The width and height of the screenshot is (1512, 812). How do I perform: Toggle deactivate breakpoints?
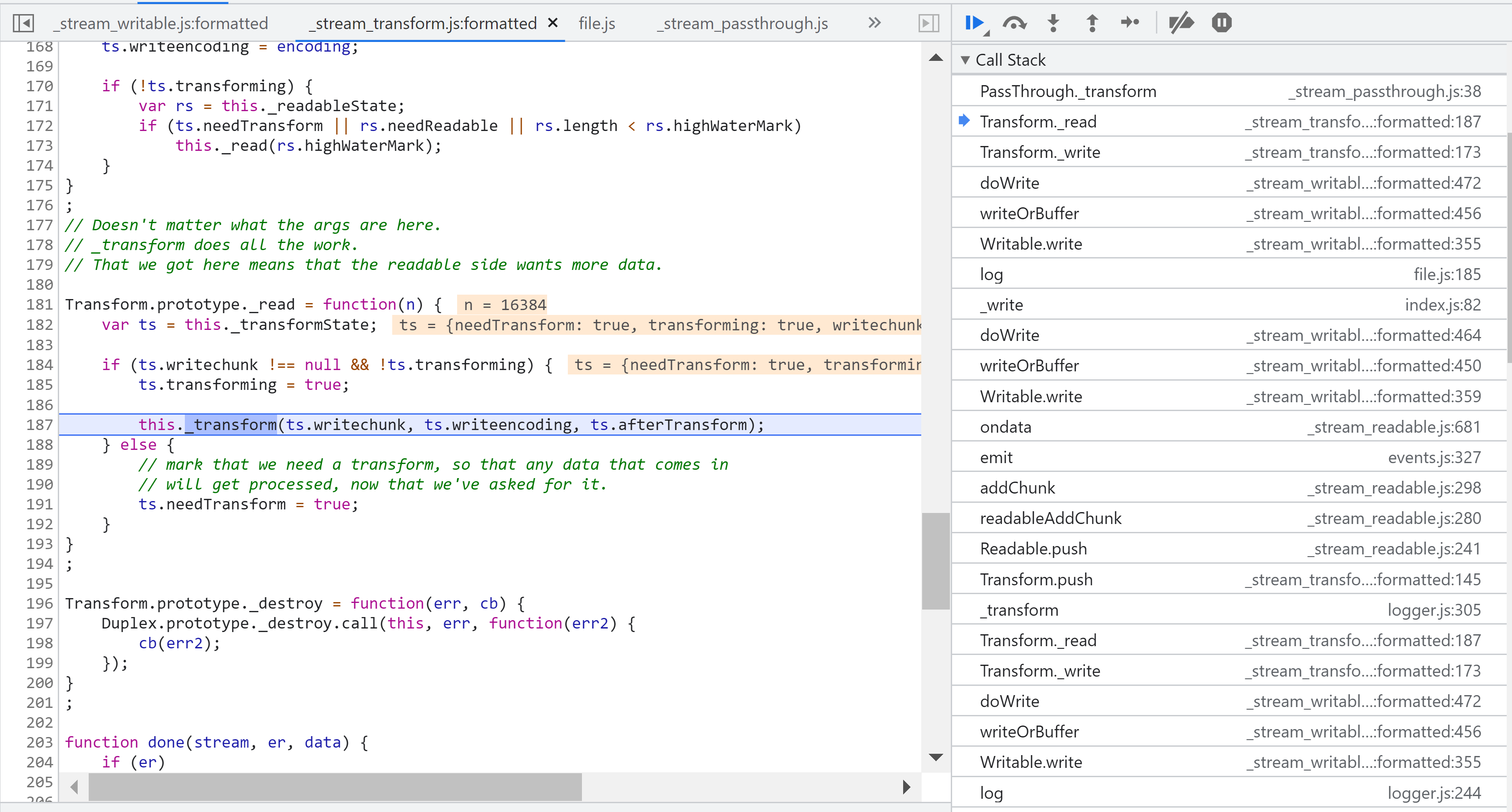tap(1181, 23)
